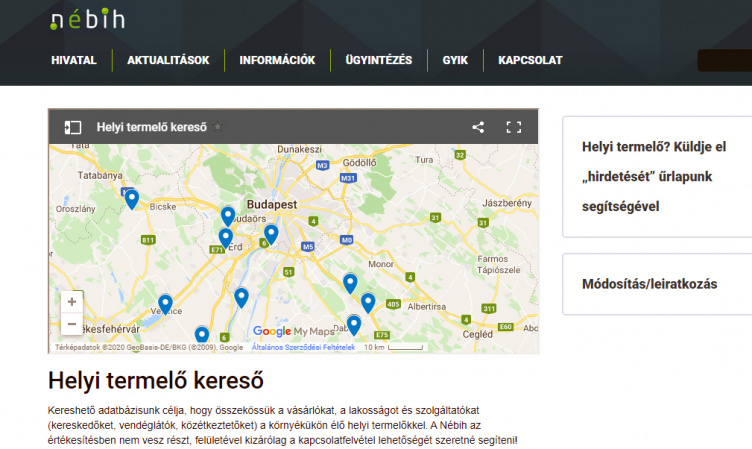Go to the GYIK page
752x449 pixels.
click(455, 60)
